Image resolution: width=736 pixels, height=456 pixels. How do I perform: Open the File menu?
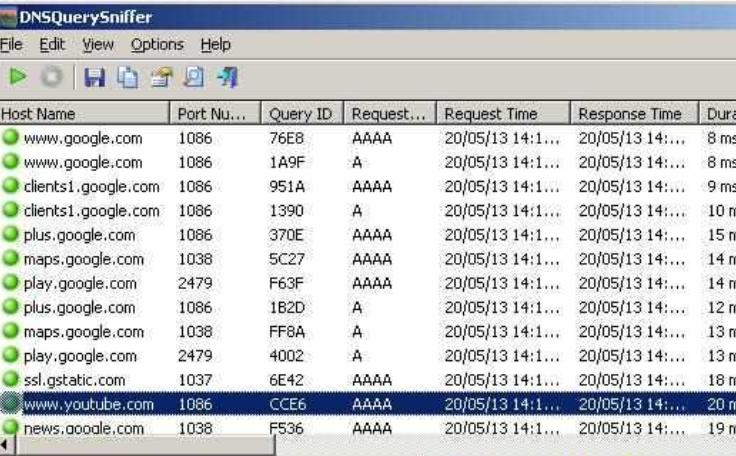(11, 45)
